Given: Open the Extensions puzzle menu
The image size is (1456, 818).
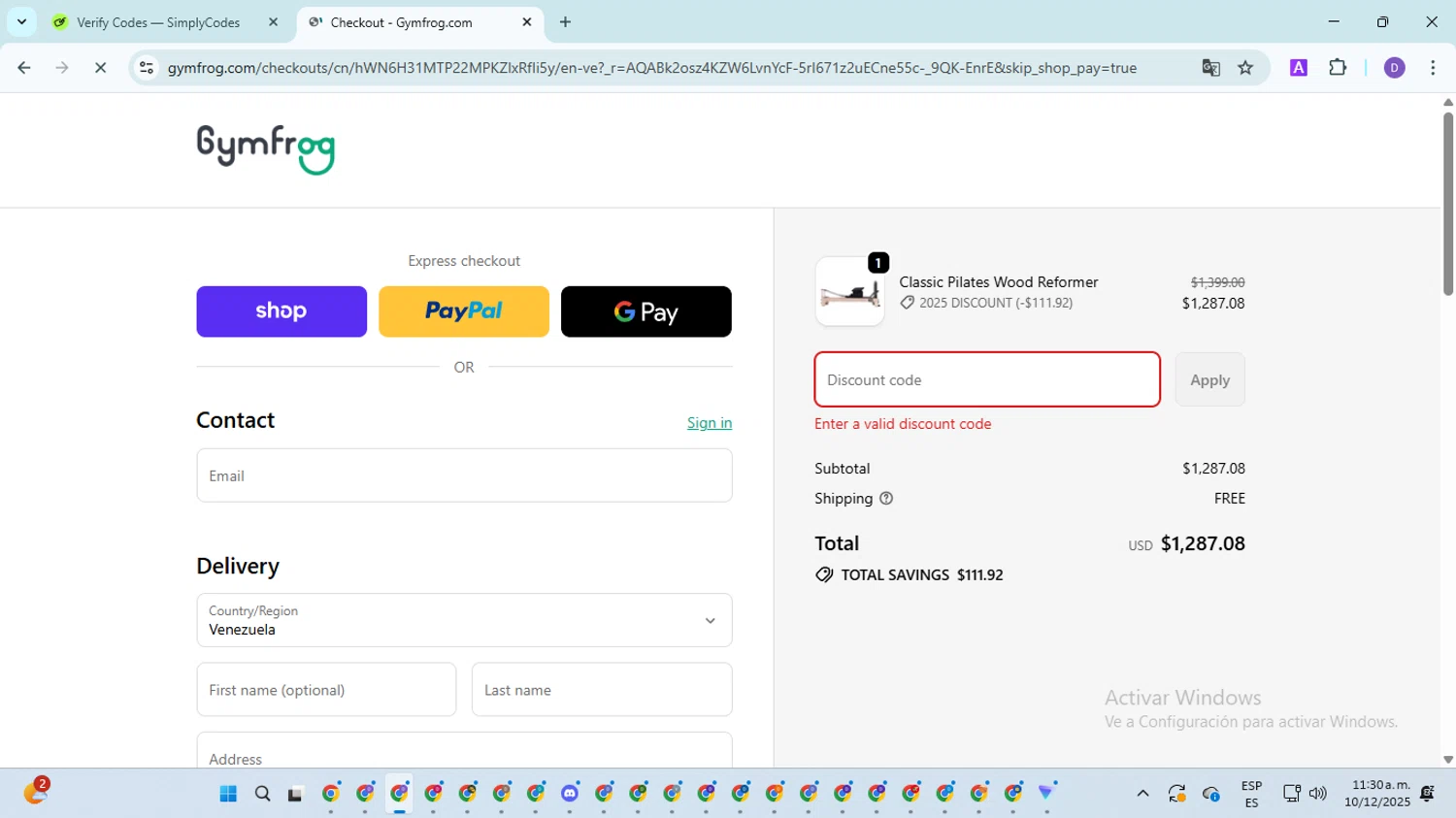Looking at the screenshot, I should (1338, 68).
